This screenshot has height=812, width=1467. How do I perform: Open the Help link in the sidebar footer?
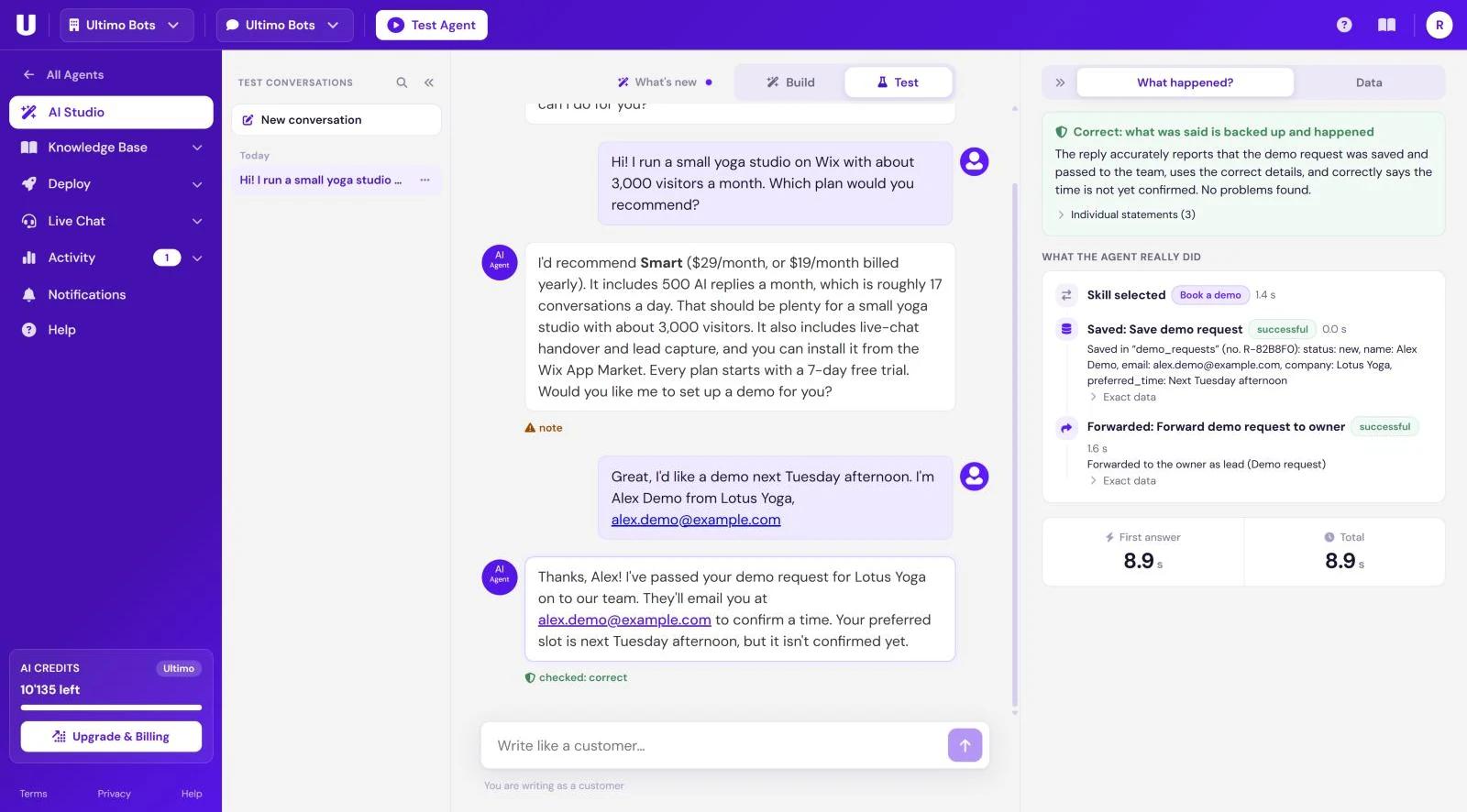point(192,794)
